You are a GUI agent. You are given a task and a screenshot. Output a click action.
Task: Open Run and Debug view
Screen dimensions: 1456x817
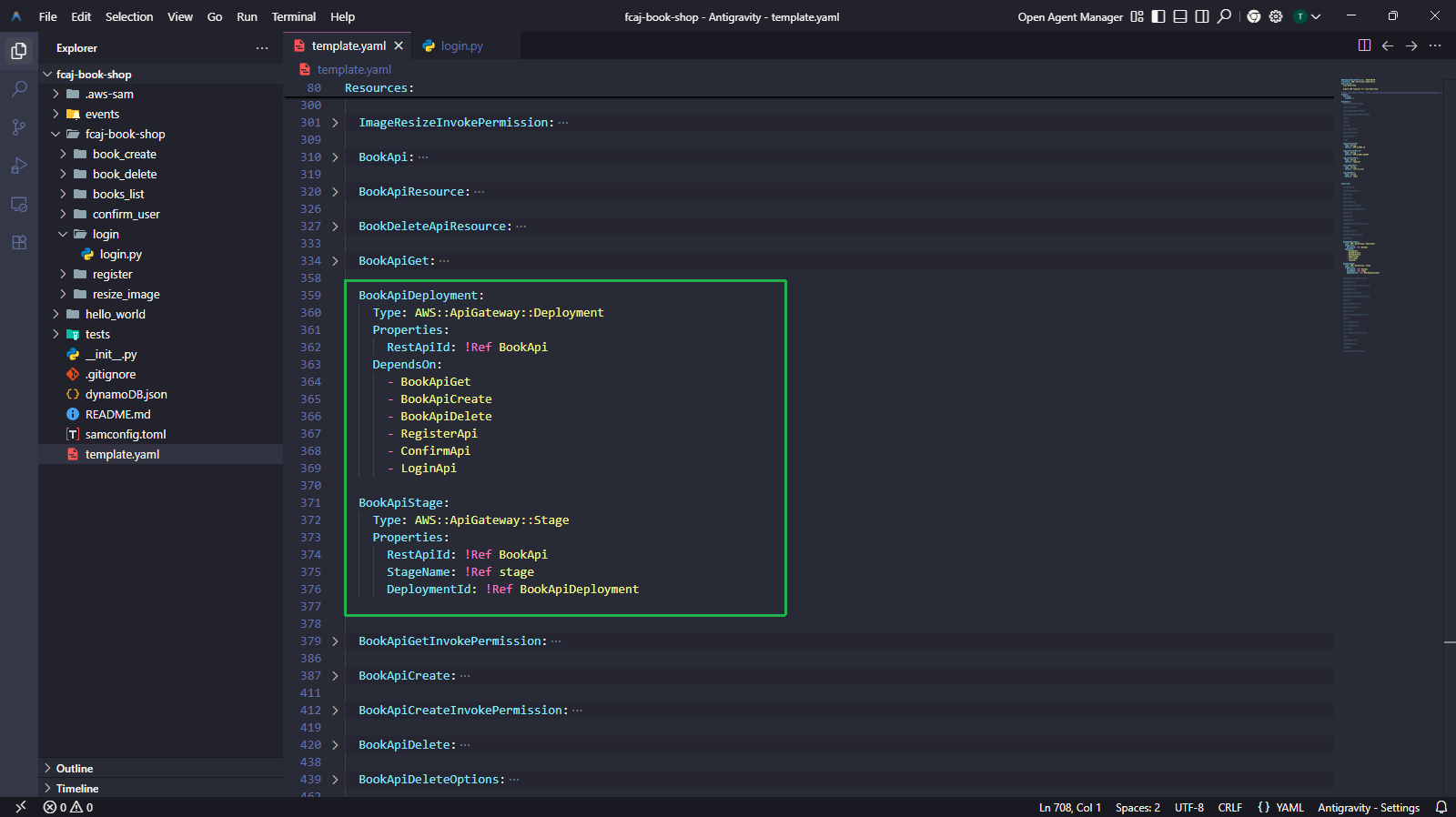tap(19, 166)
